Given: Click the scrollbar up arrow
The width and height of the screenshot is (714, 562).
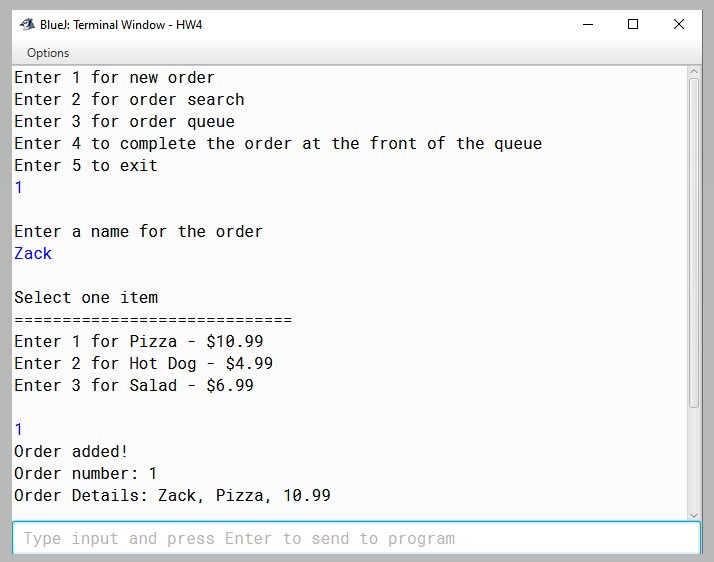Looking at the screenshot, I should click(x=694, y=72).
